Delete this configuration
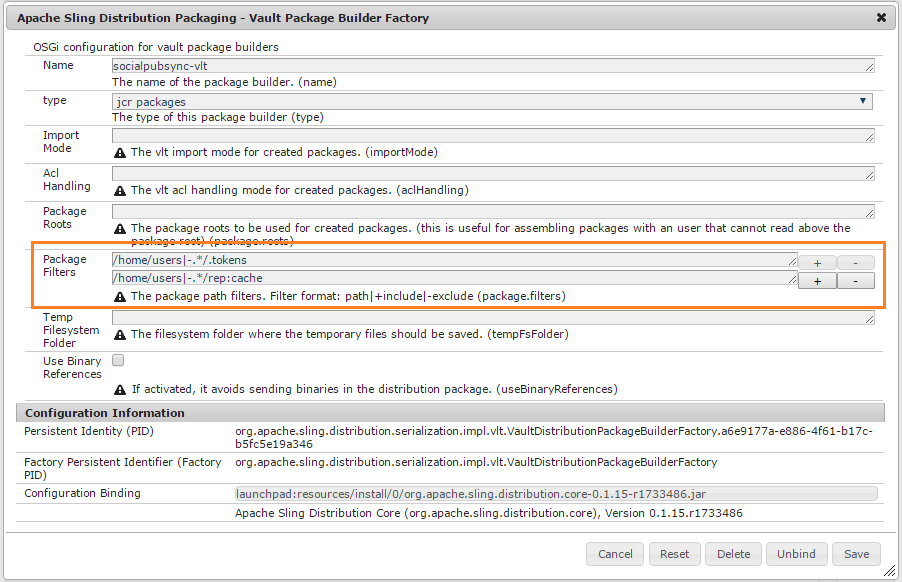902x582 pixels. coord(733,554)
